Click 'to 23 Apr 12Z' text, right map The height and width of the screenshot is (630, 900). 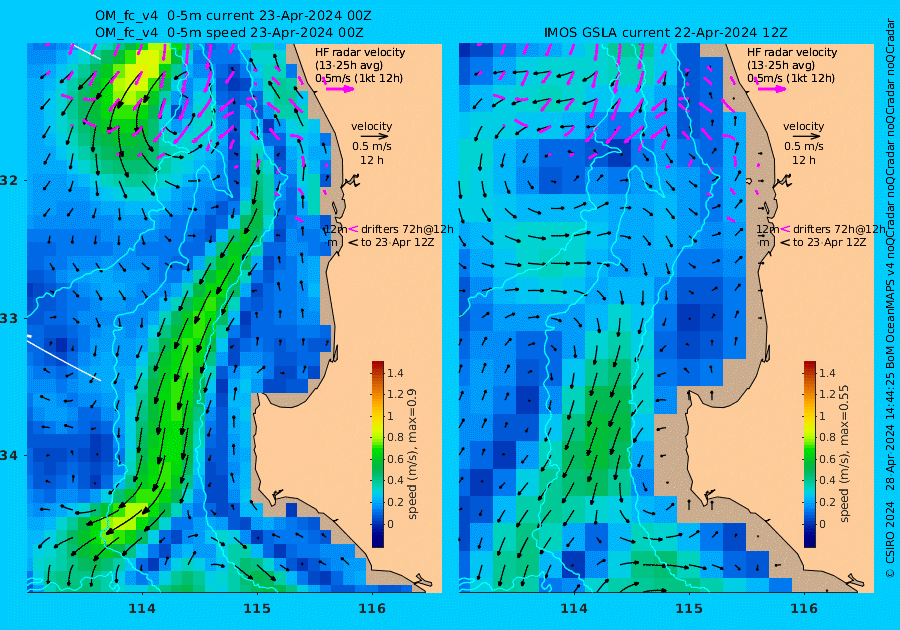coord(829,242)
